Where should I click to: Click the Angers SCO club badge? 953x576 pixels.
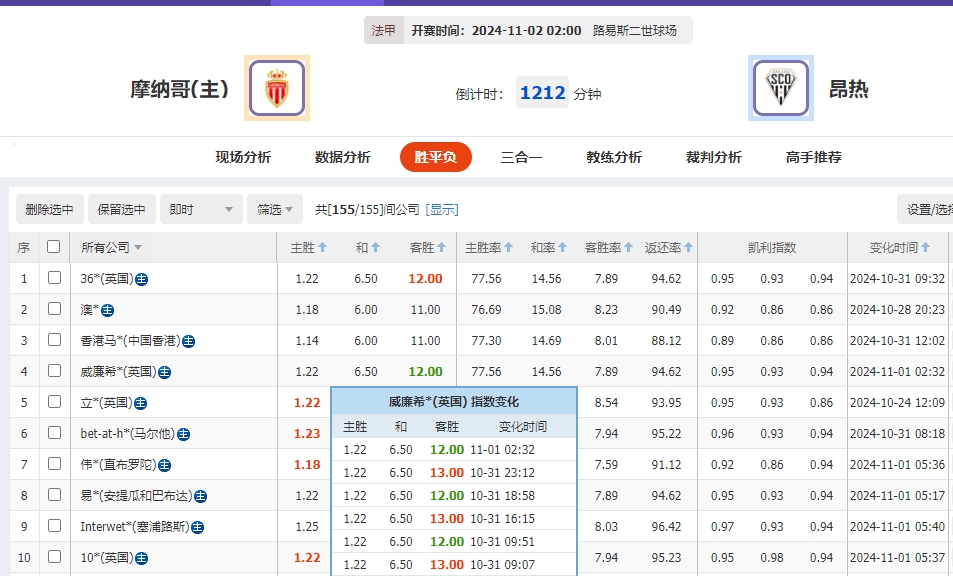click(x=781, y=88)
